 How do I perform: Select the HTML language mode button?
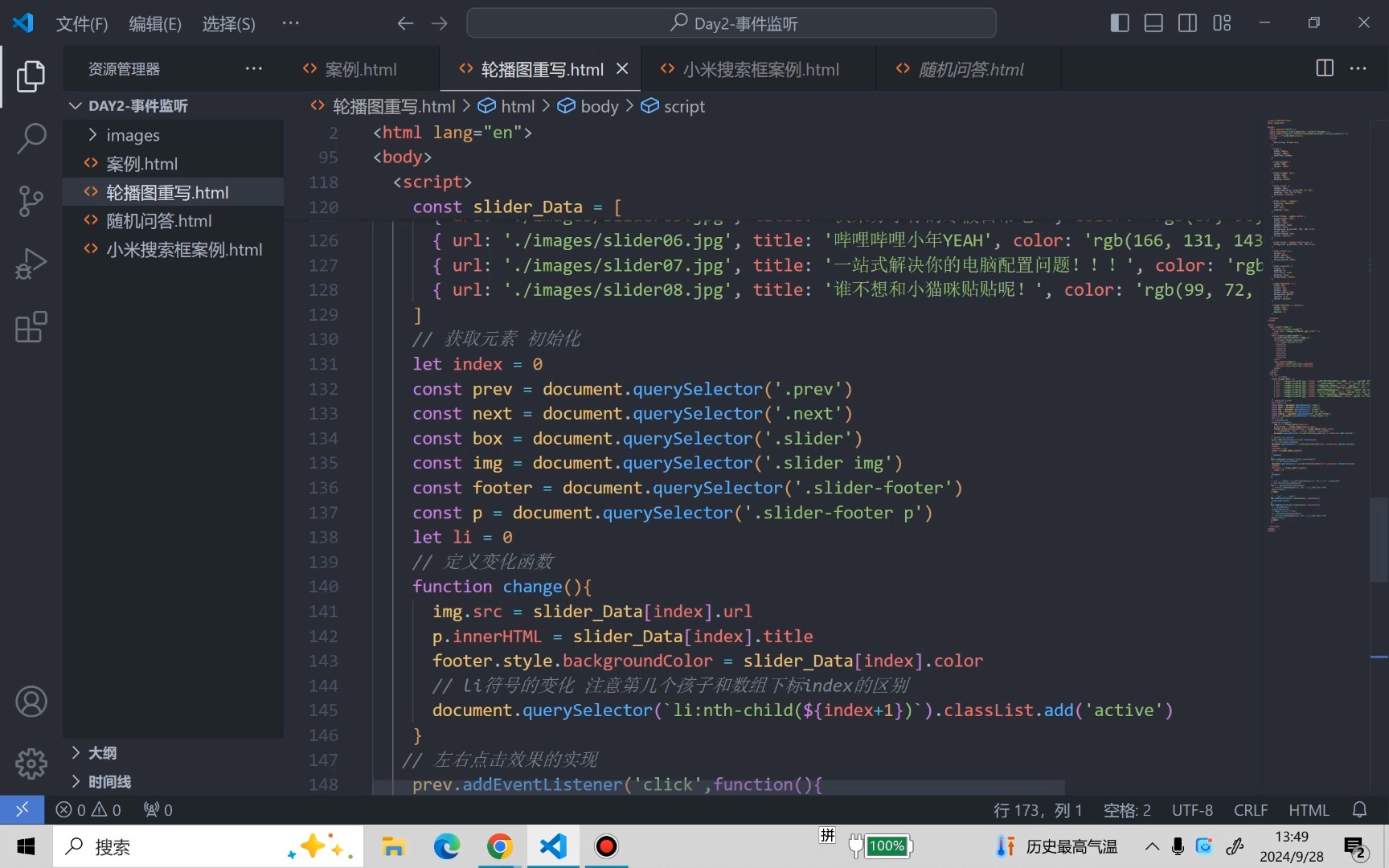click(1309, 810)
